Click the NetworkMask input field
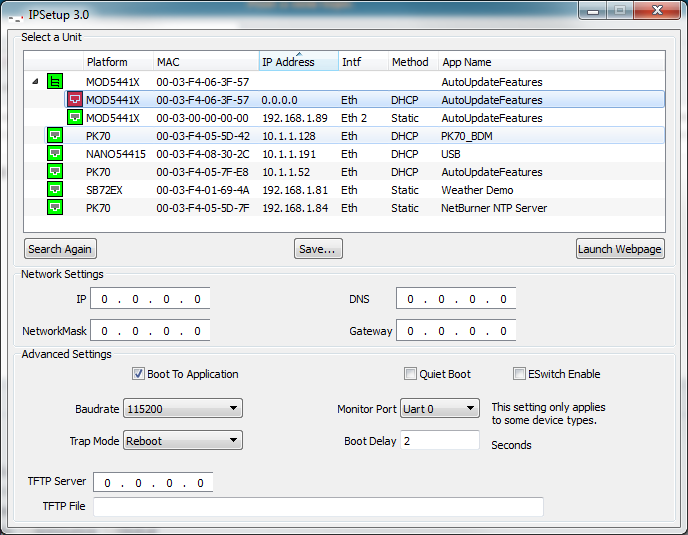The width and height of the screenshot is (688, 535). click(150, 330)
